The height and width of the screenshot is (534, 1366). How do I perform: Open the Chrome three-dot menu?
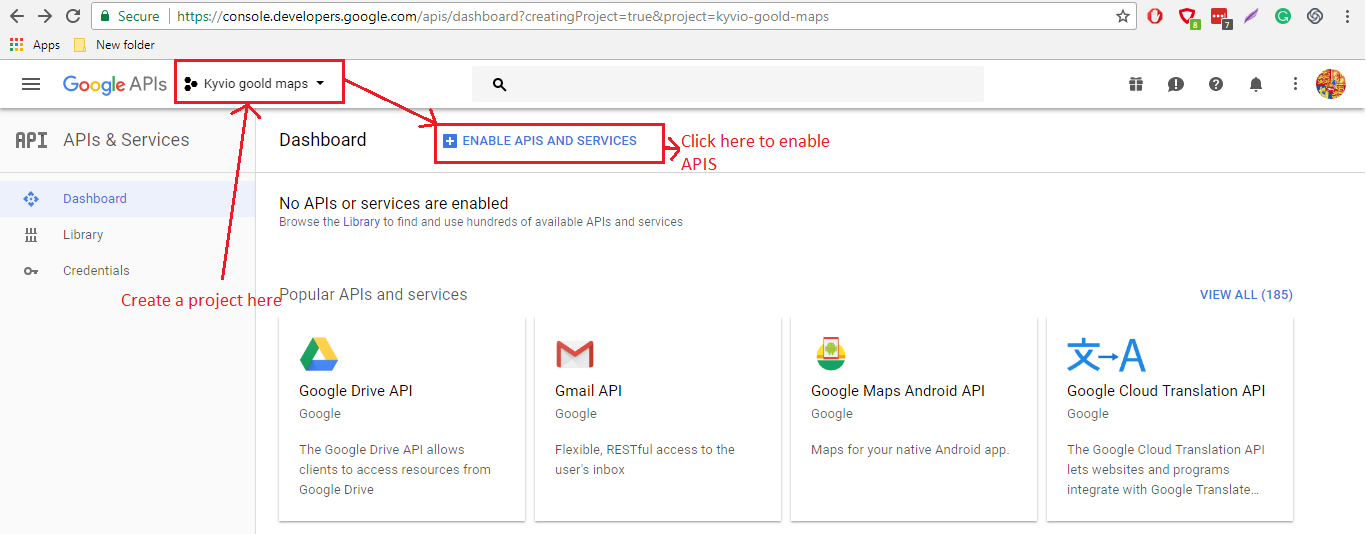(1347, 16)
